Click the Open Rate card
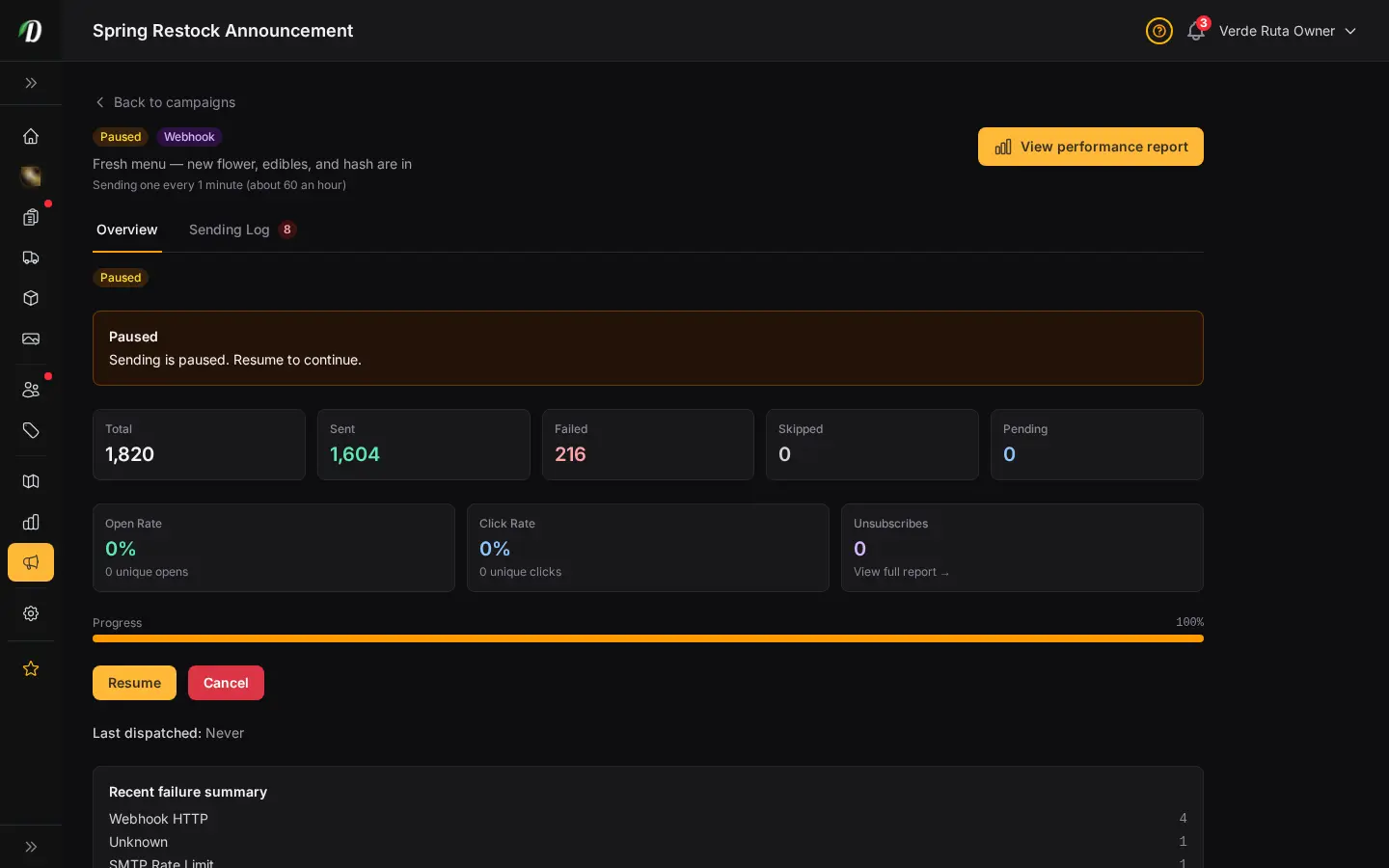This screenshot has width=1389, height=868. (274, 548)
